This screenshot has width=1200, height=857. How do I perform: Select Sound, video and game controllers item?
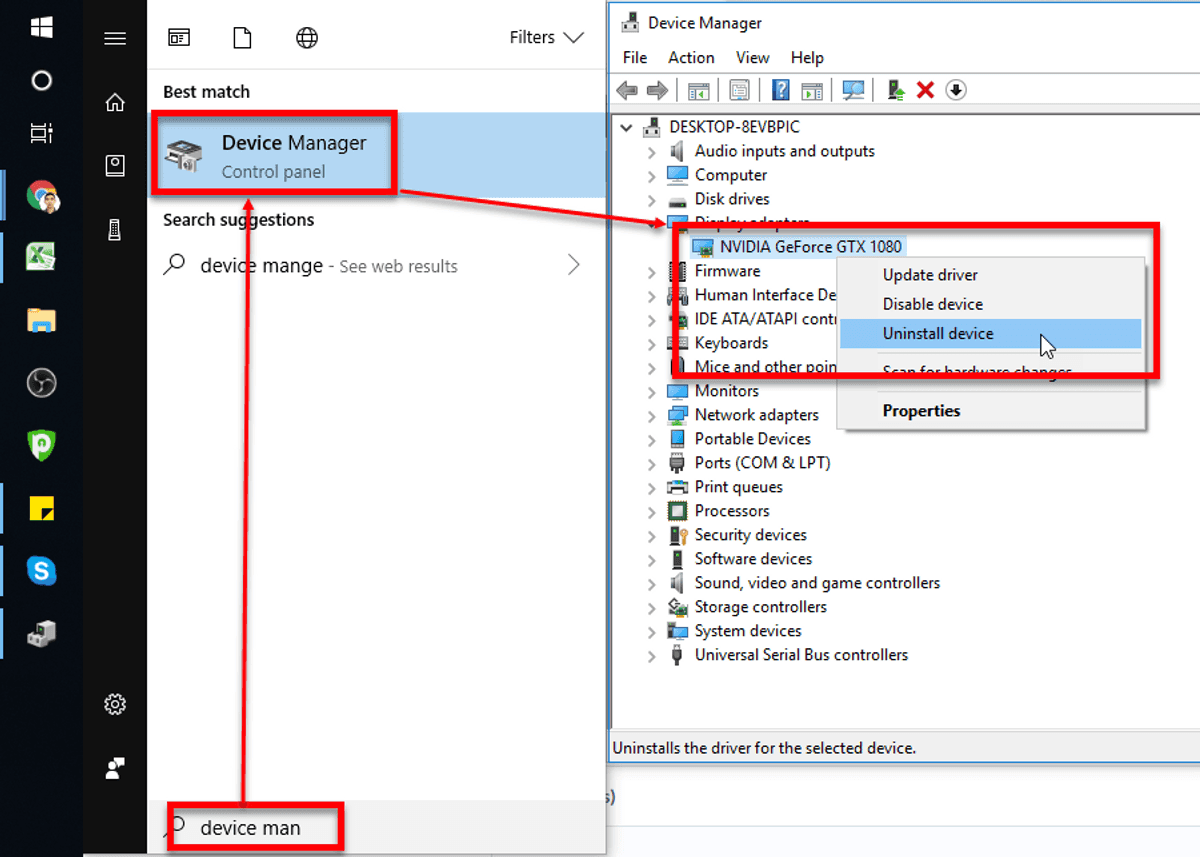tap(817, 583)
